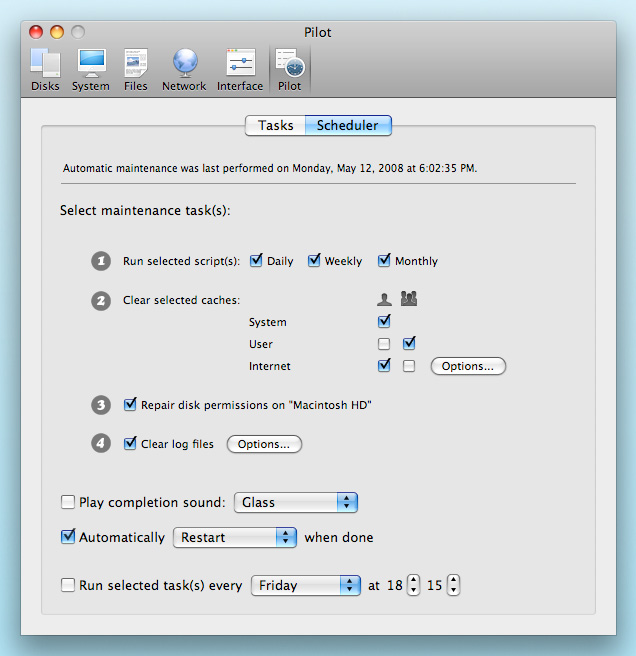The image size is (636, 656).
Task: Click the Pilot window title
Action: 318,32
